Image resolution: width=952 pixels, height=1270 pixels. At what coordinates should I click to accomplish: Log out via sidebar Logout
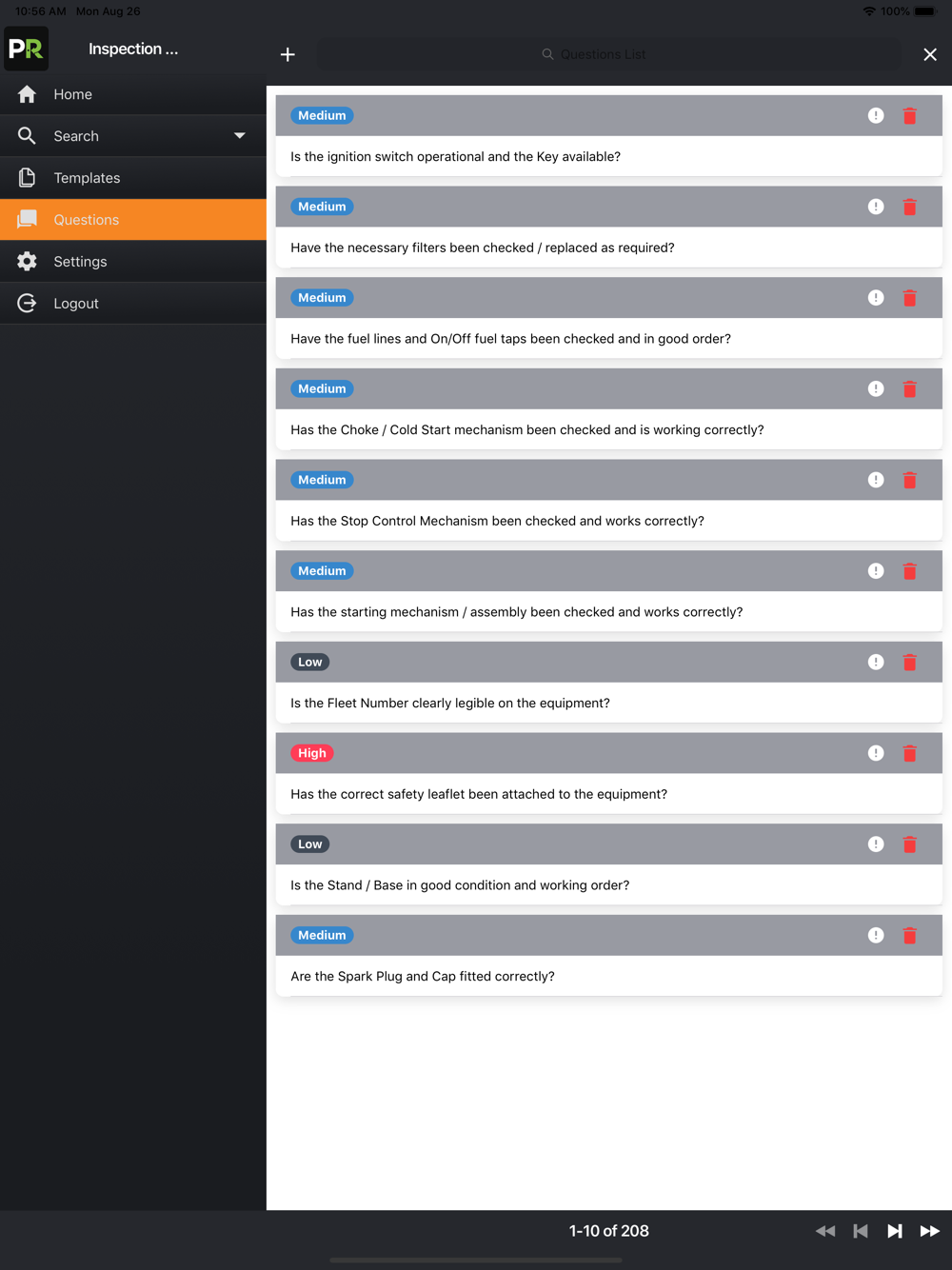click(x=133, y=304)
